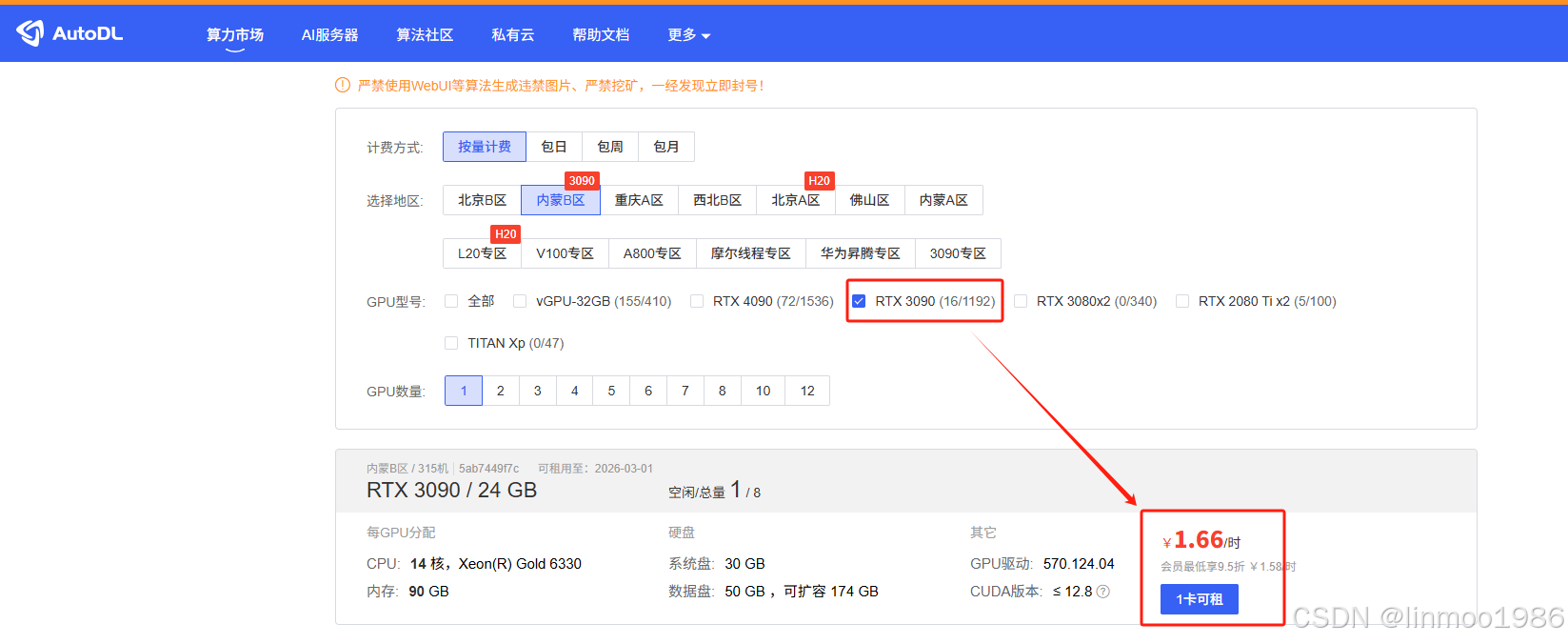Click the orange warning notice icon
The width and height of the screenshot is (1568, 644).
point(343,86)
